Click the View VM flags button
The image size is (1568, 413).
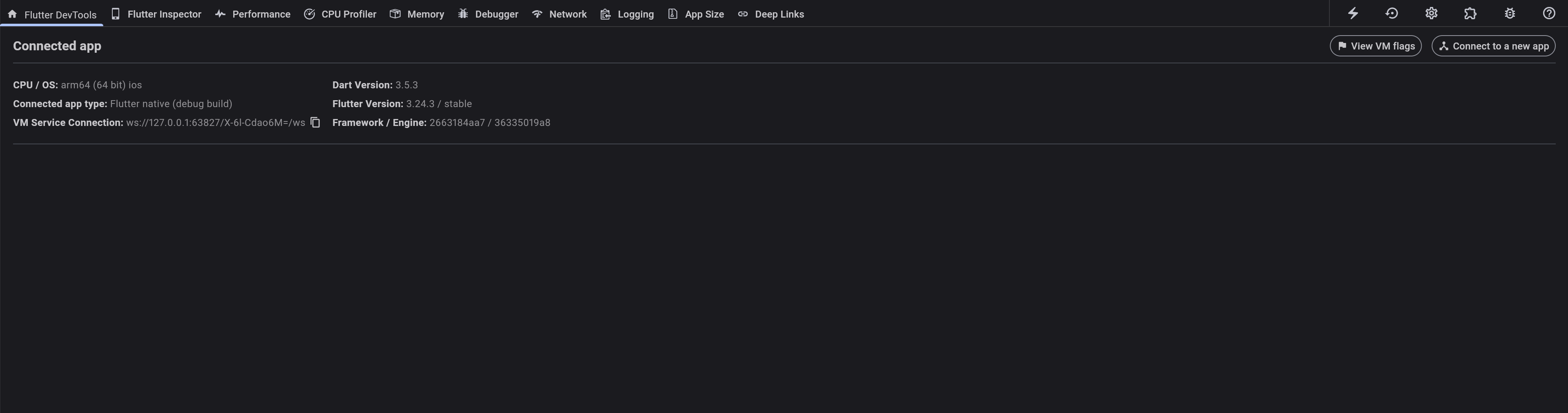click(x=1376, y=46)
